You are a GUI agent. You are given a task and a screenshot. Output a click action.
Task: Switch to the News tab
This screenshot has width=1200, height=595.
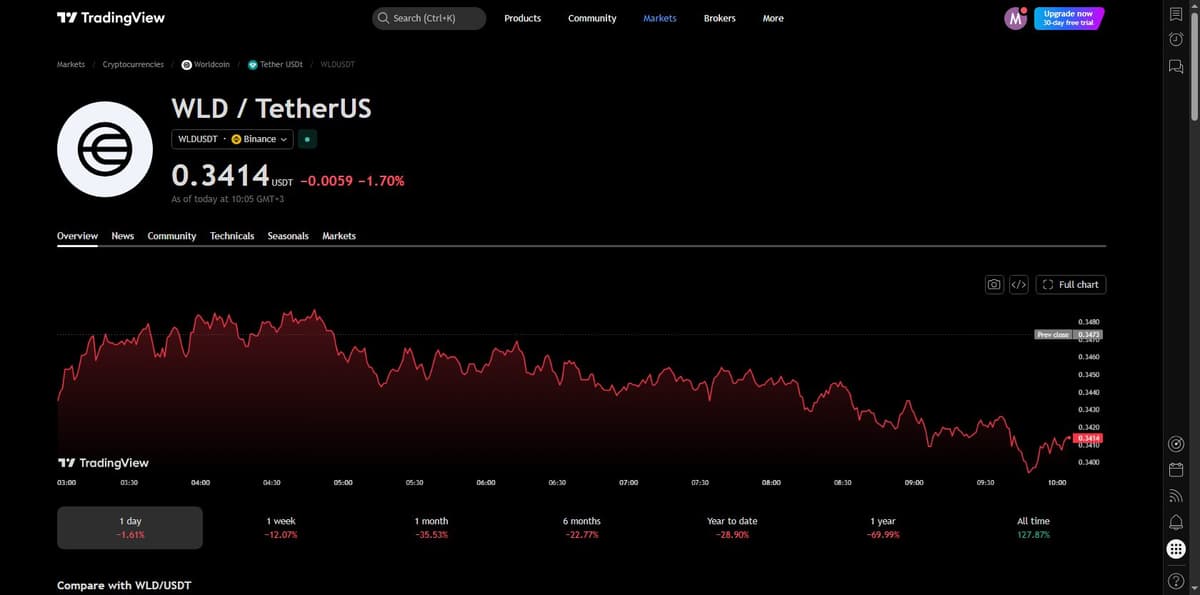point(123,236)
